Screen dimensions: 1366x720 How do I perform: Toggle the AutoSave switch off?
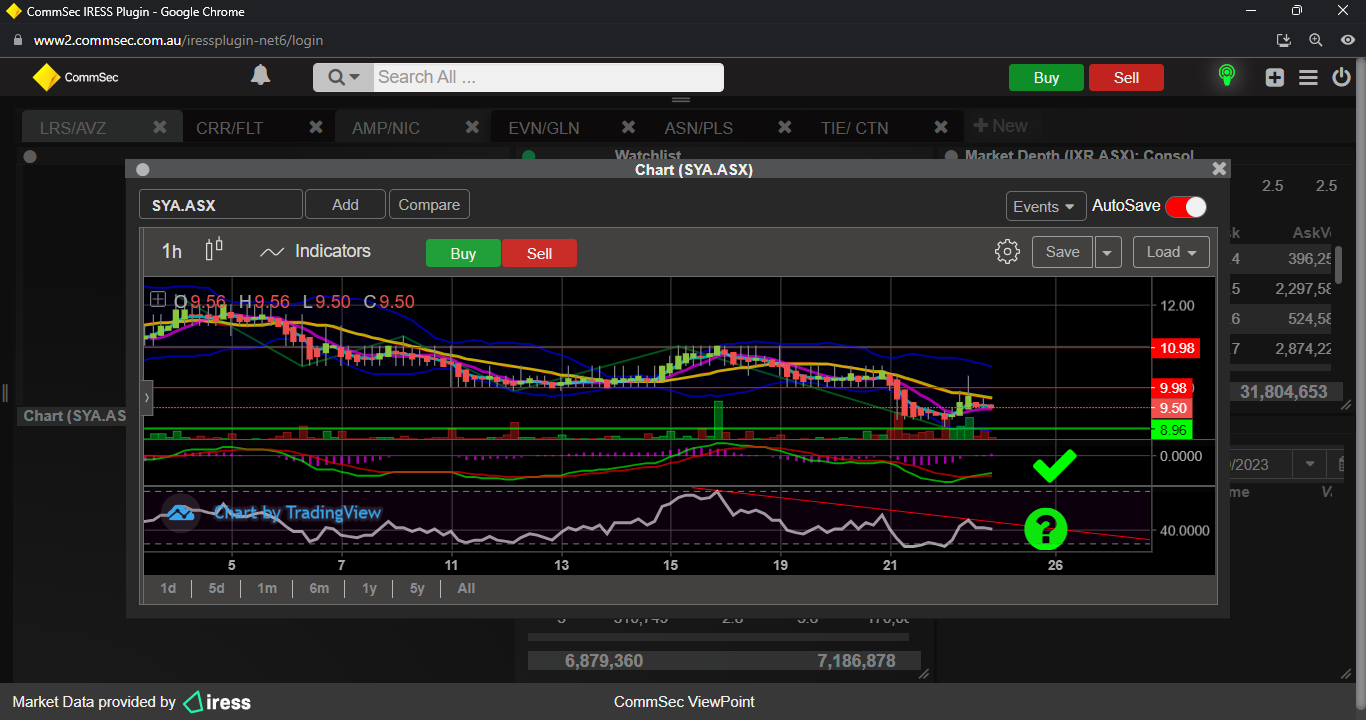(x=1186, y=206)
